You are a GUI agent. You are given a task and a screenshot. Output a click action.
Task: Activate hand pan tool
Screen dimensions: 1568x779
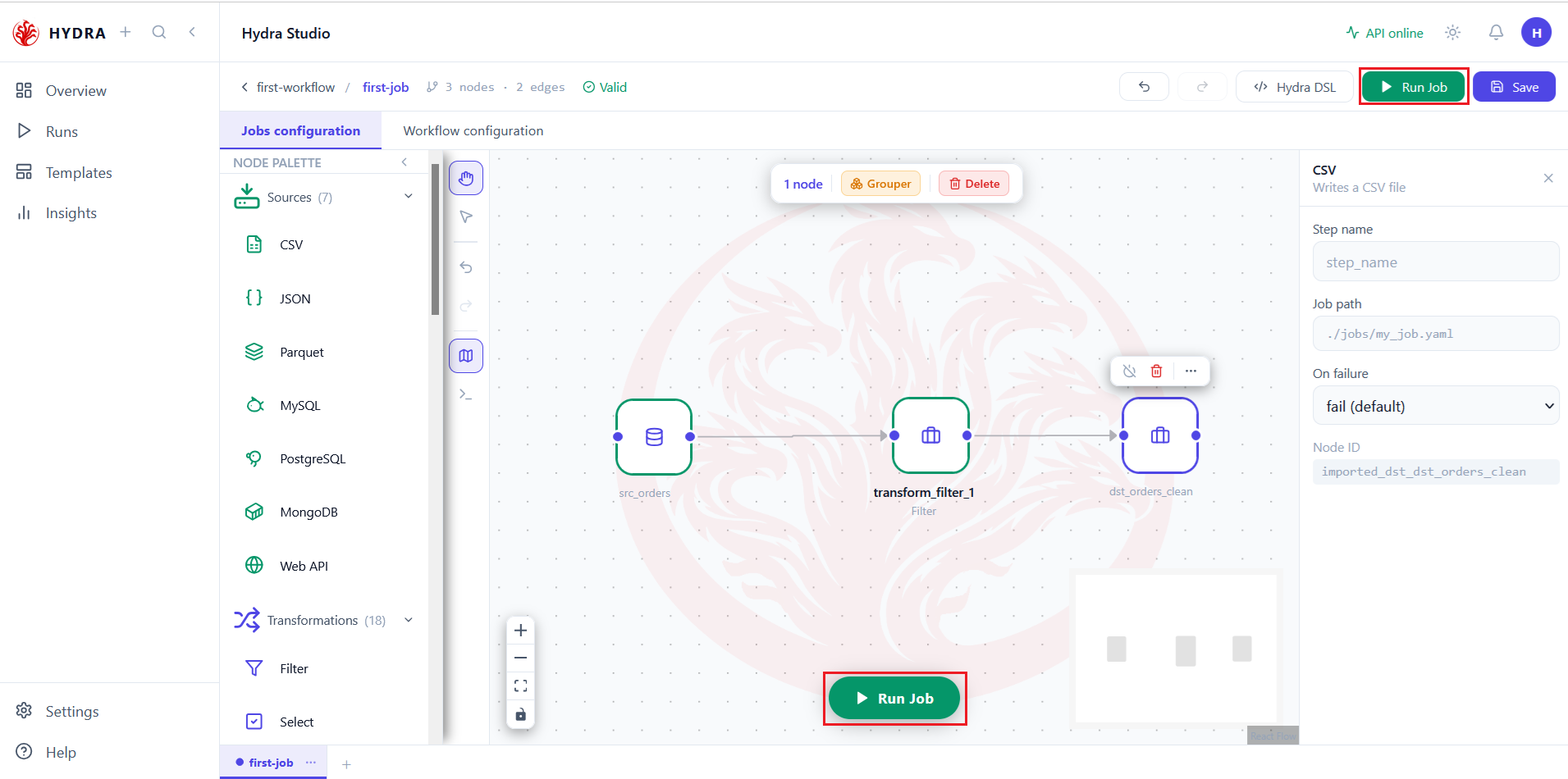click(x=466, y=178)
